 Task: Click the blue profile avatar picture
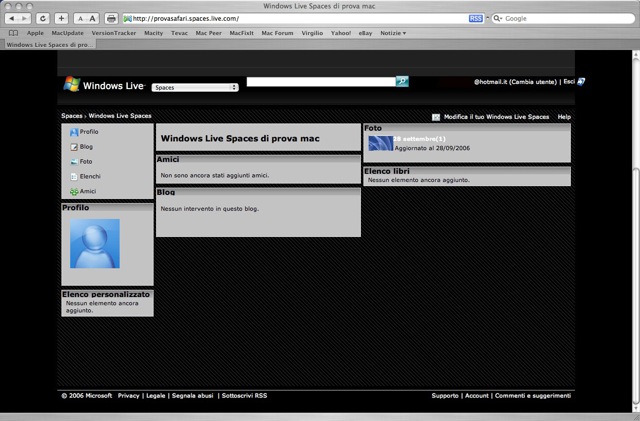pyautogui.click(x=95, y=243)
